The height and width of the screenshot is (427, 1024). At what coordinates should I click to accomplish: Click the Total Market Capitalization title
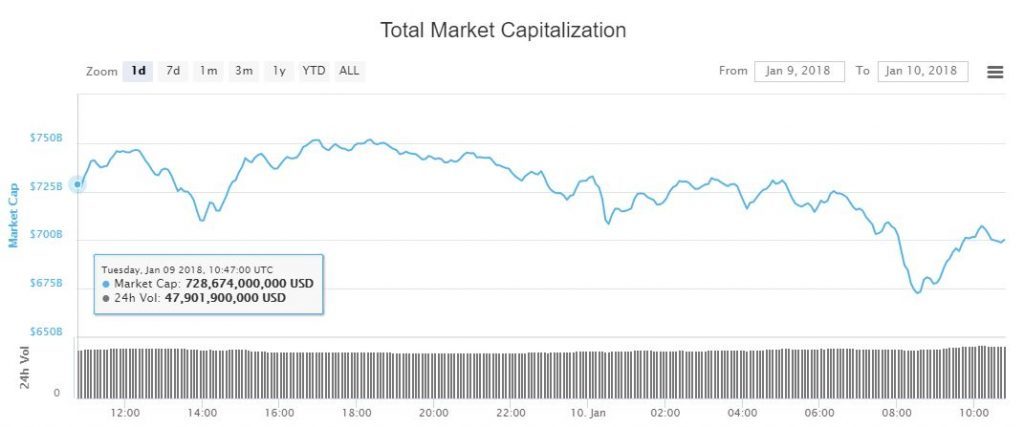[x=503, y=30]
